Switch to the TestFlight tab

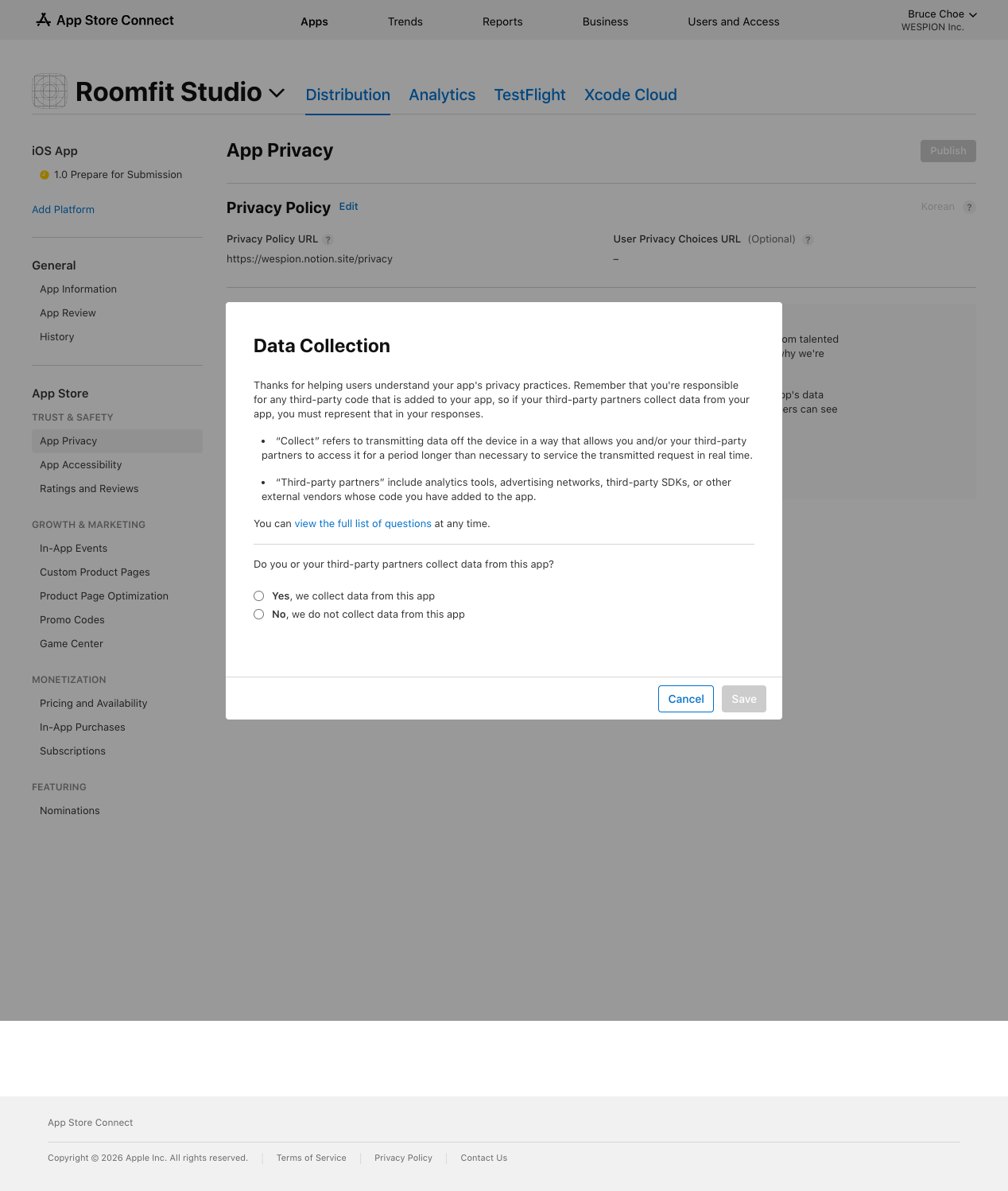point(529,95)
